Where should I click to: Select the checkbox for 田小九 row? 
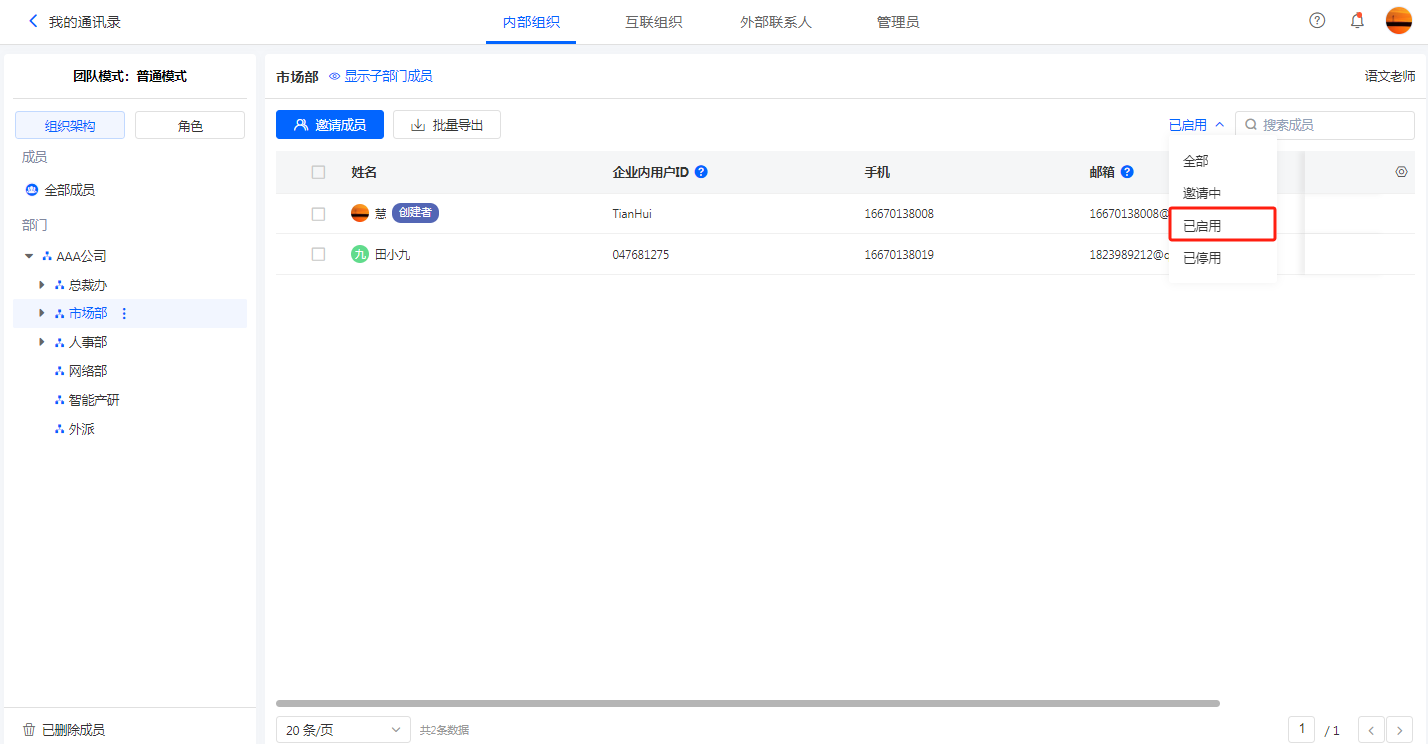[x=318, y=255]
